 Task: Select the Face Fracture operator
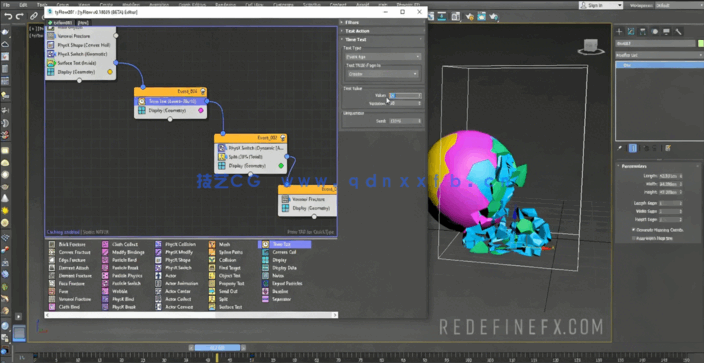(x=67, y=283)
